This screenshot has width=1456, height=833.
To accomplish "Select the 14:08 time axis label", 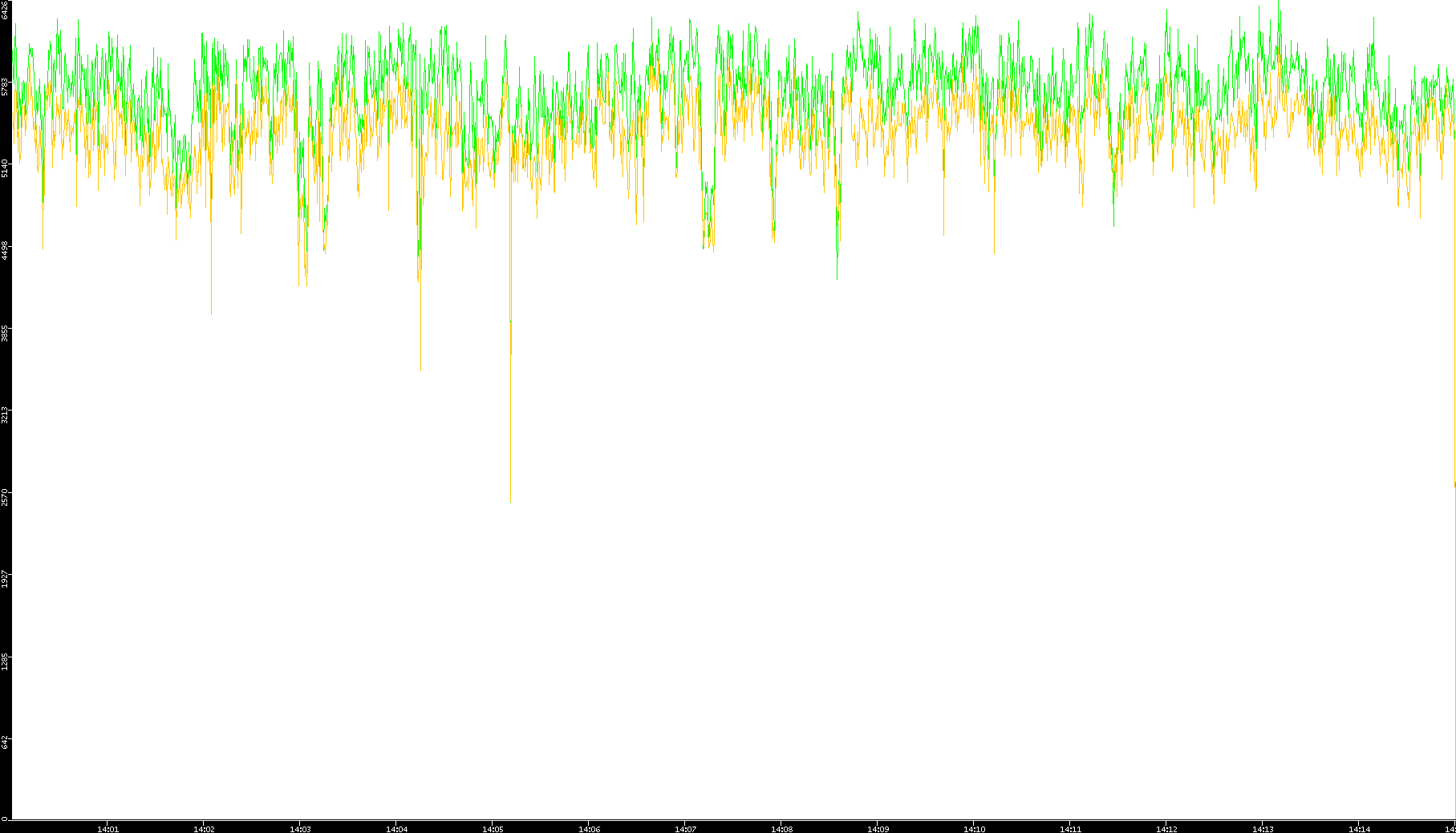I will [781, 829].
